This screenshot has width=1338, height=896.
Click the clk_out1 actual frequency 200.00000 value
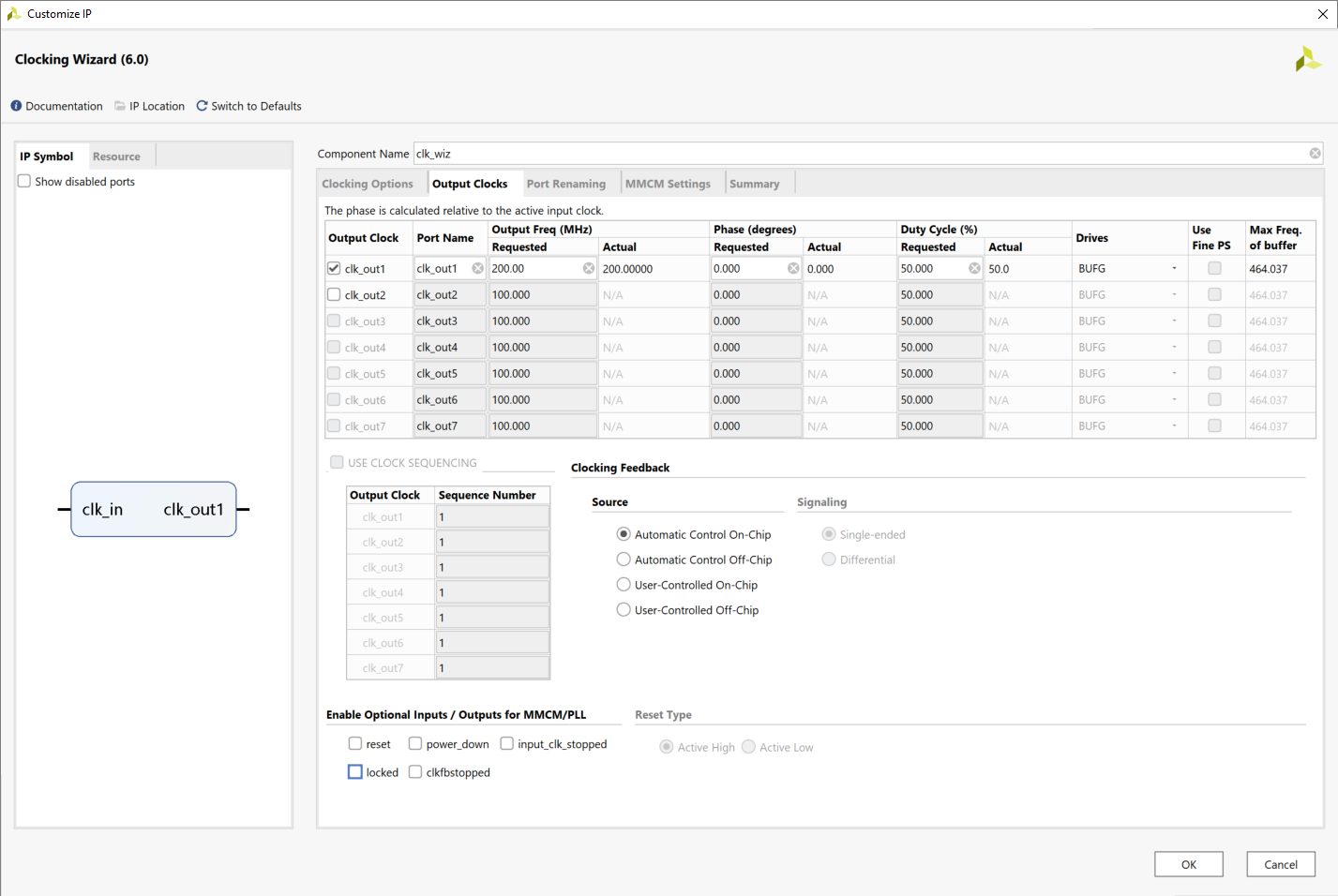(627, 269)
